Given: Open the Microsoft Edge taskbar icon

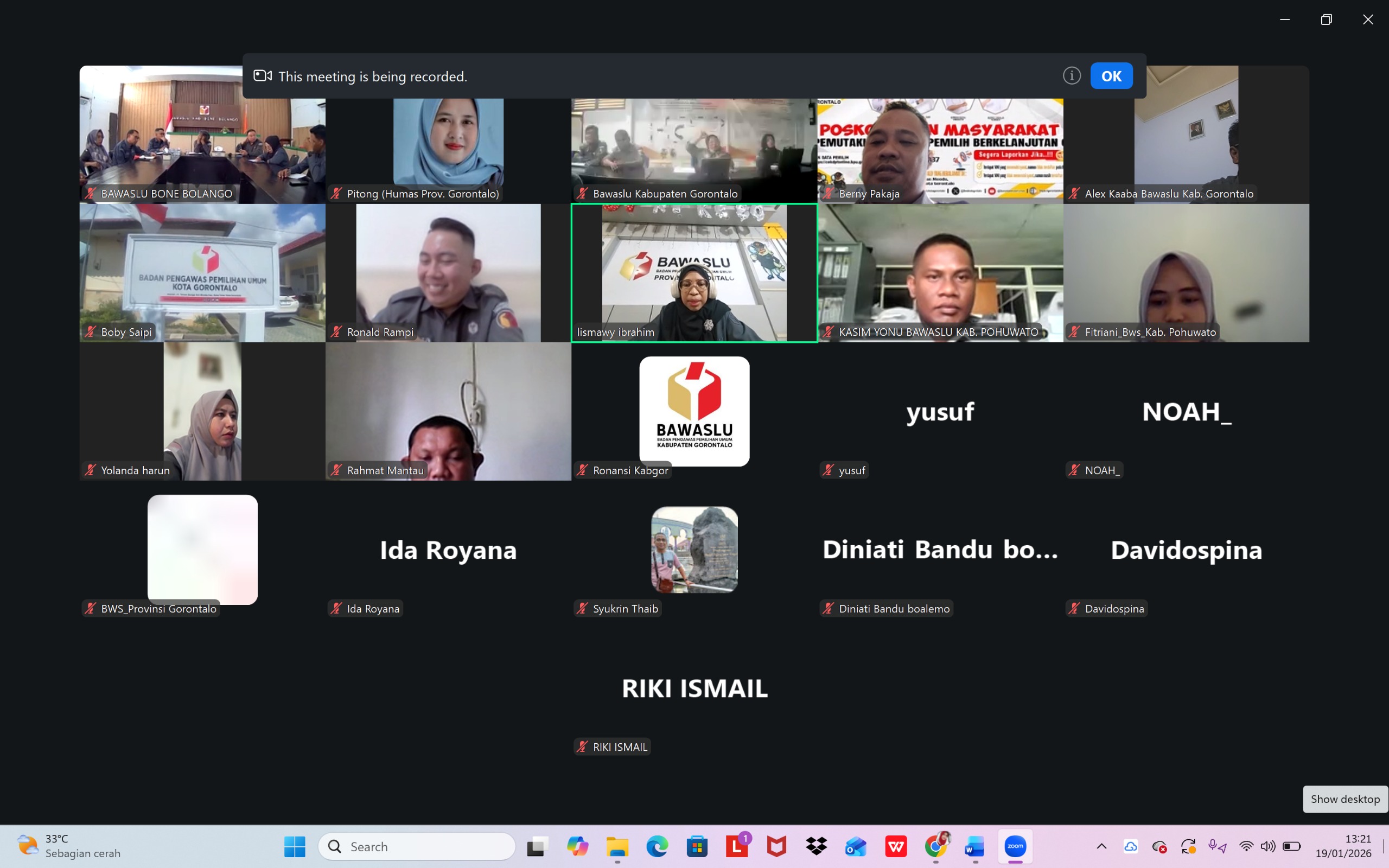Looking at the screenshot, I should tap(657, 846).
